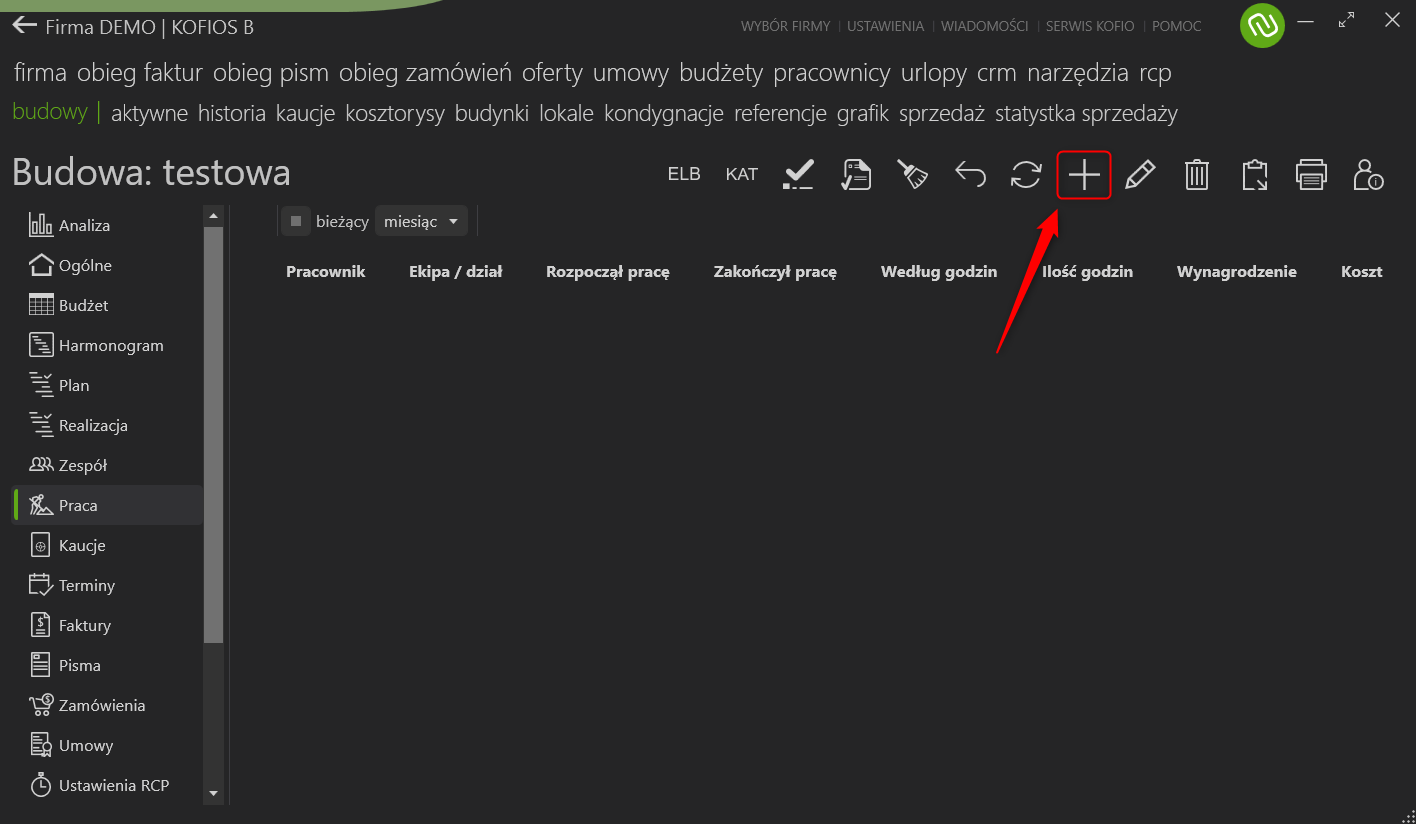The width and height of the screenshot is (1416, 824).
Task: Open the crm menu
Action: click(997, 73)
